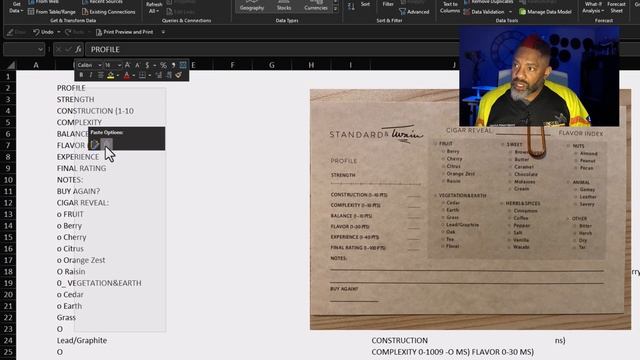The width and height of the screenshot is (640, 360).
Task: Click the formula bar Enter checkmark
Action: tap(68, 49)
